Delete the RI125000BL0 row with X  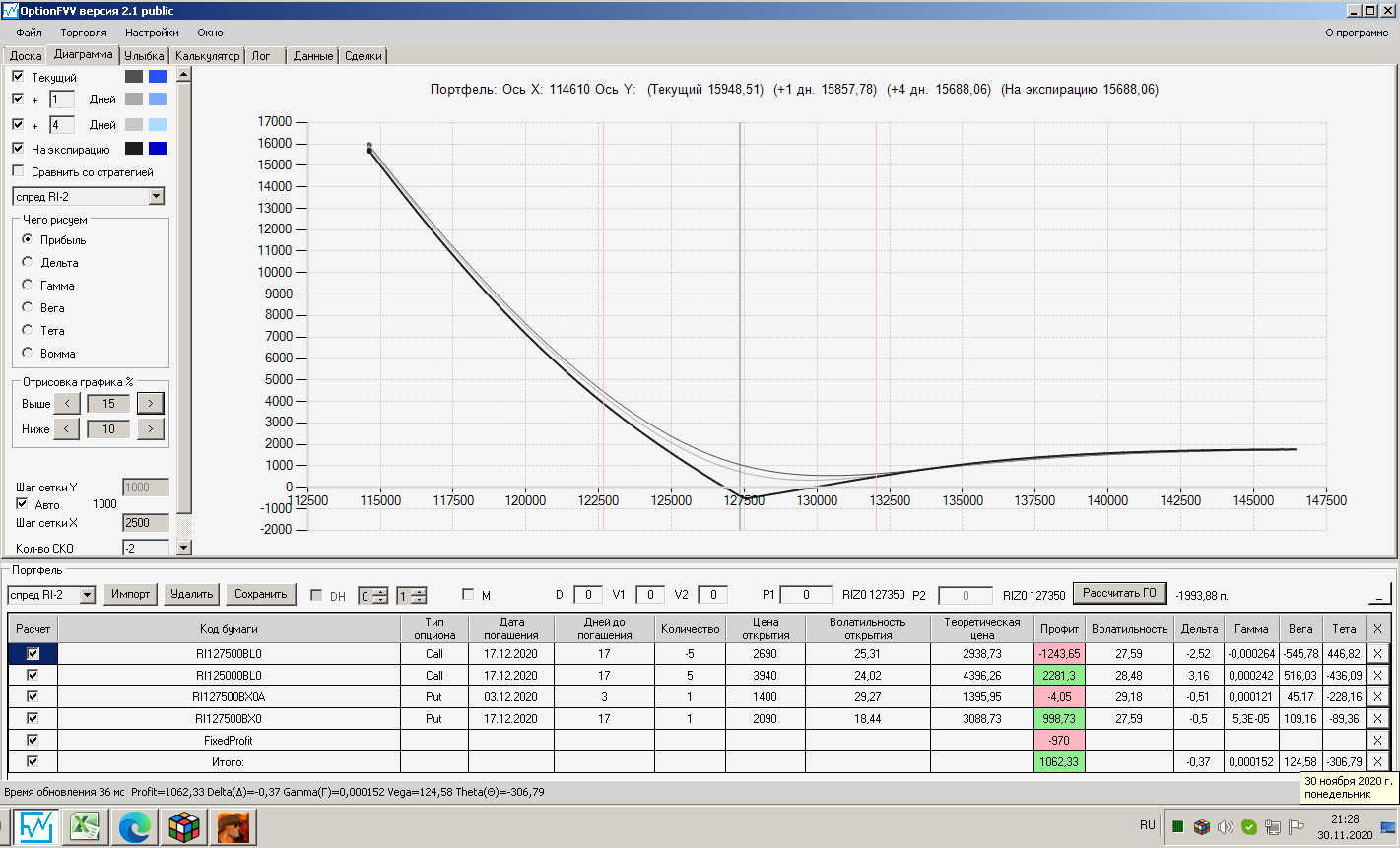pos(1377,676)
